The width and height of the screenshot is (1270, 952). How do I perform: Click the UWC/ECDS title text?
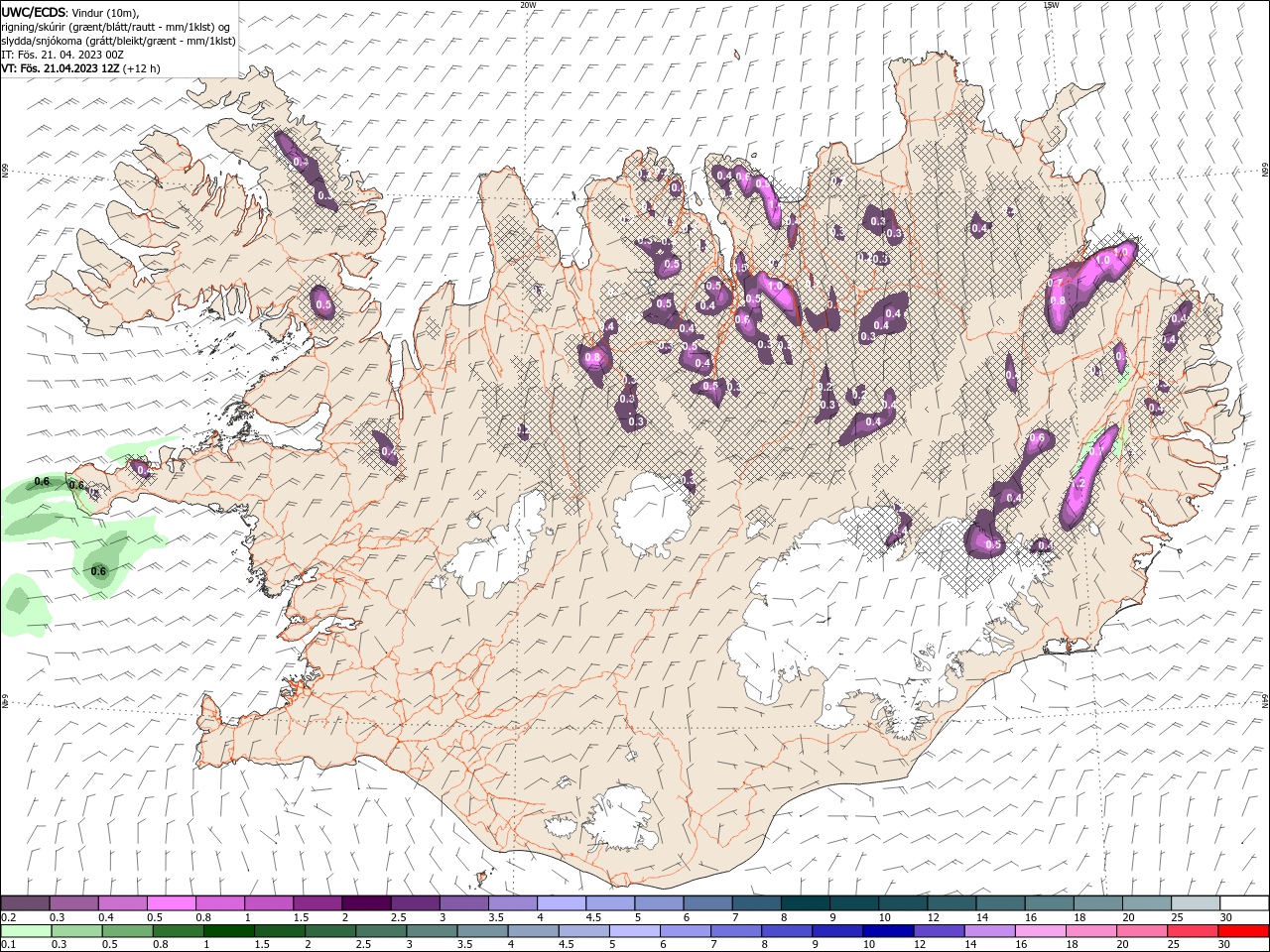click(x=35, y=12)
